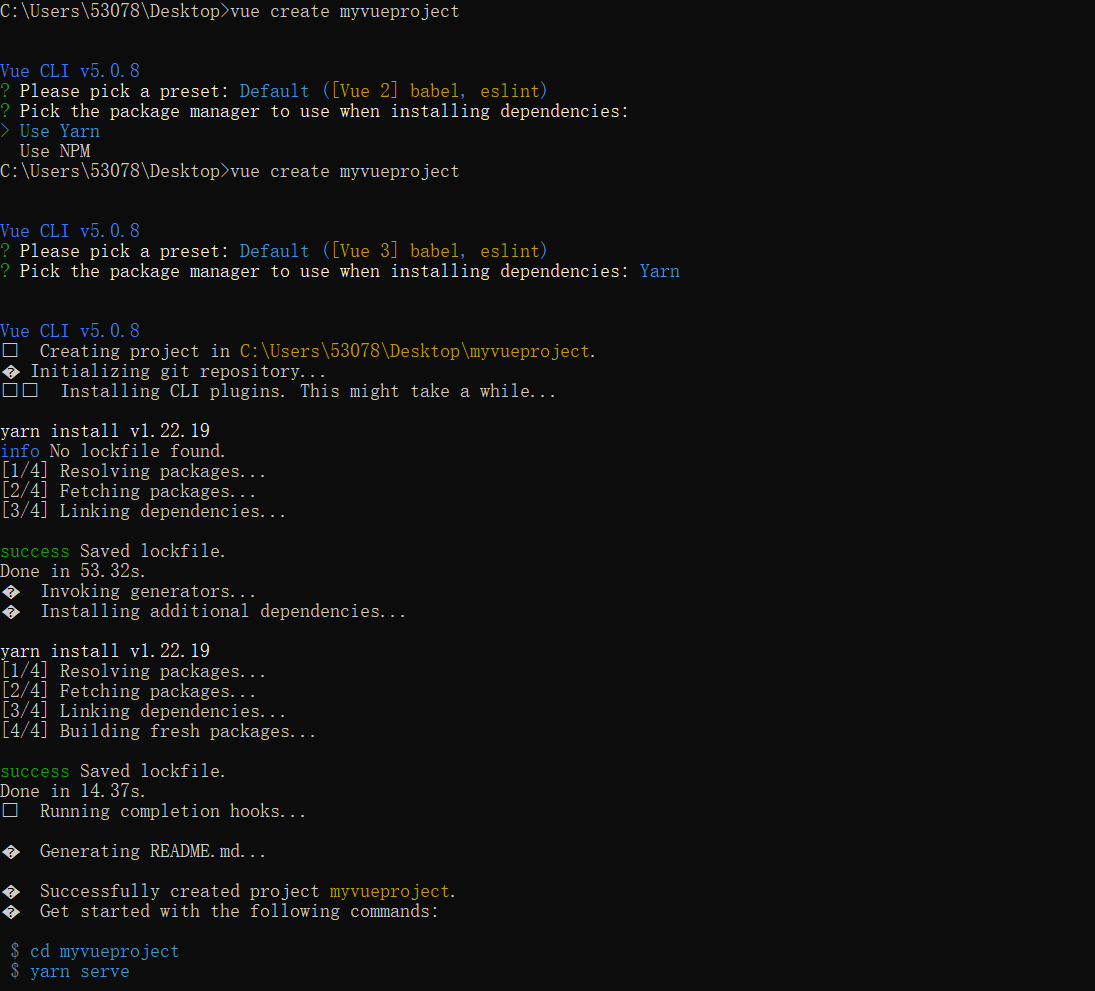Screen dimensions: 1095x991
Task: Click the ">" selection arrow beside Use Yarn
Action: click(x=5, y=131)
